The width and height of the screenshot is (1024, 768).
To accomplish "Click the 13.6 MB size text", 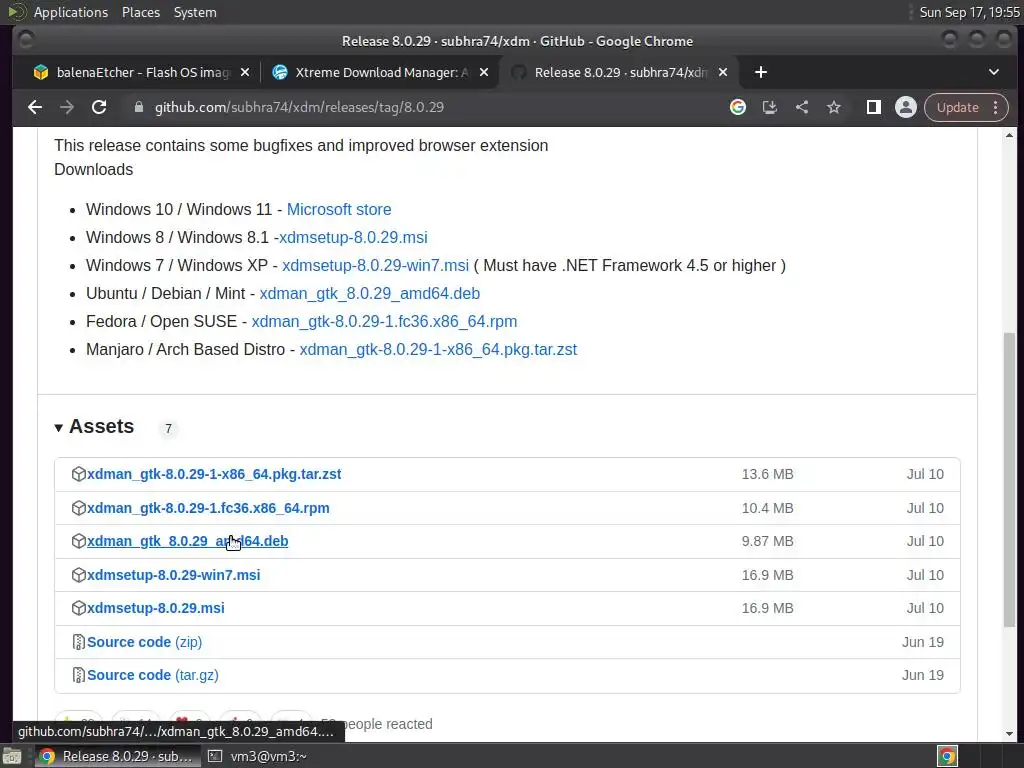I will pos(767,474).
